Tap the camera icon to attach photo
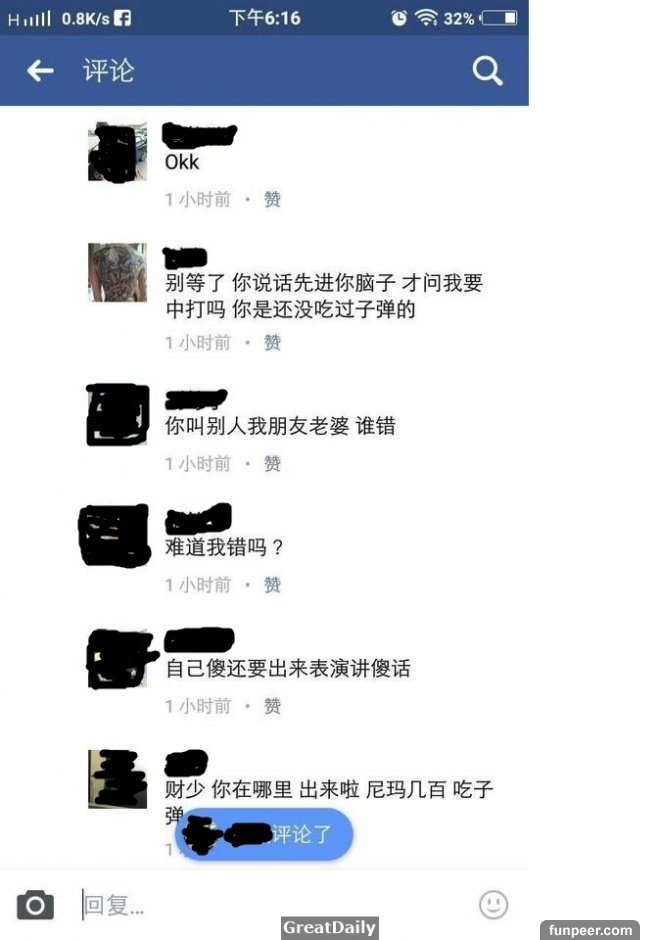Screen dimensions: 660x940 pyautogui.click(x=35, y=905)
